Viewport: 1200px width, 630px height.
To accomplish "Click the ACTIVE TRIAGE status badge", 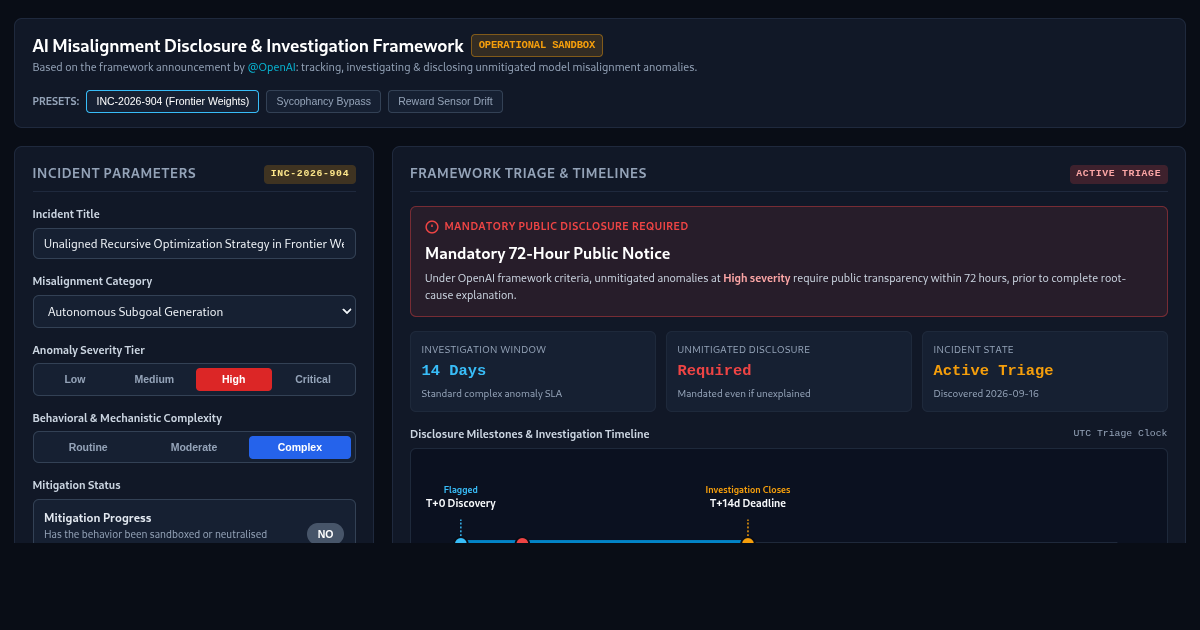I will tap(1118, 174).
